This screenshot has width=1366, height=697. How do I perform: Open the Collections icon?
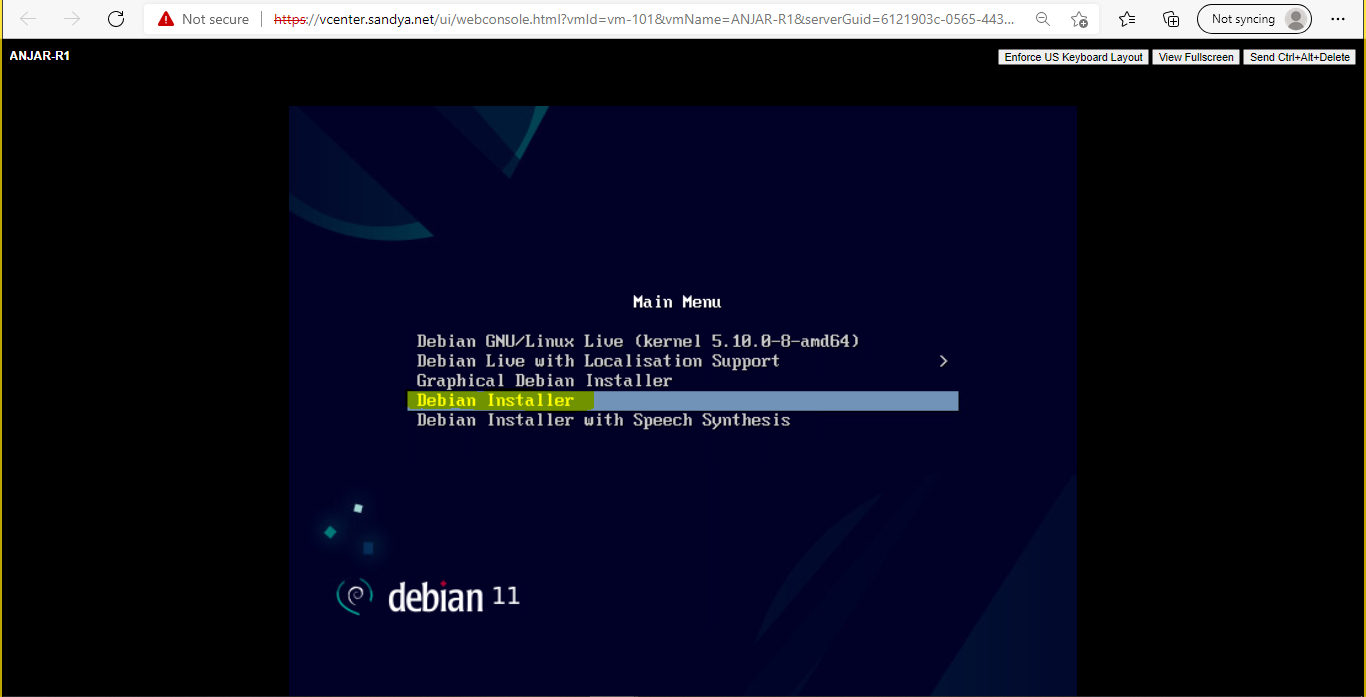tap(1171, 19)
